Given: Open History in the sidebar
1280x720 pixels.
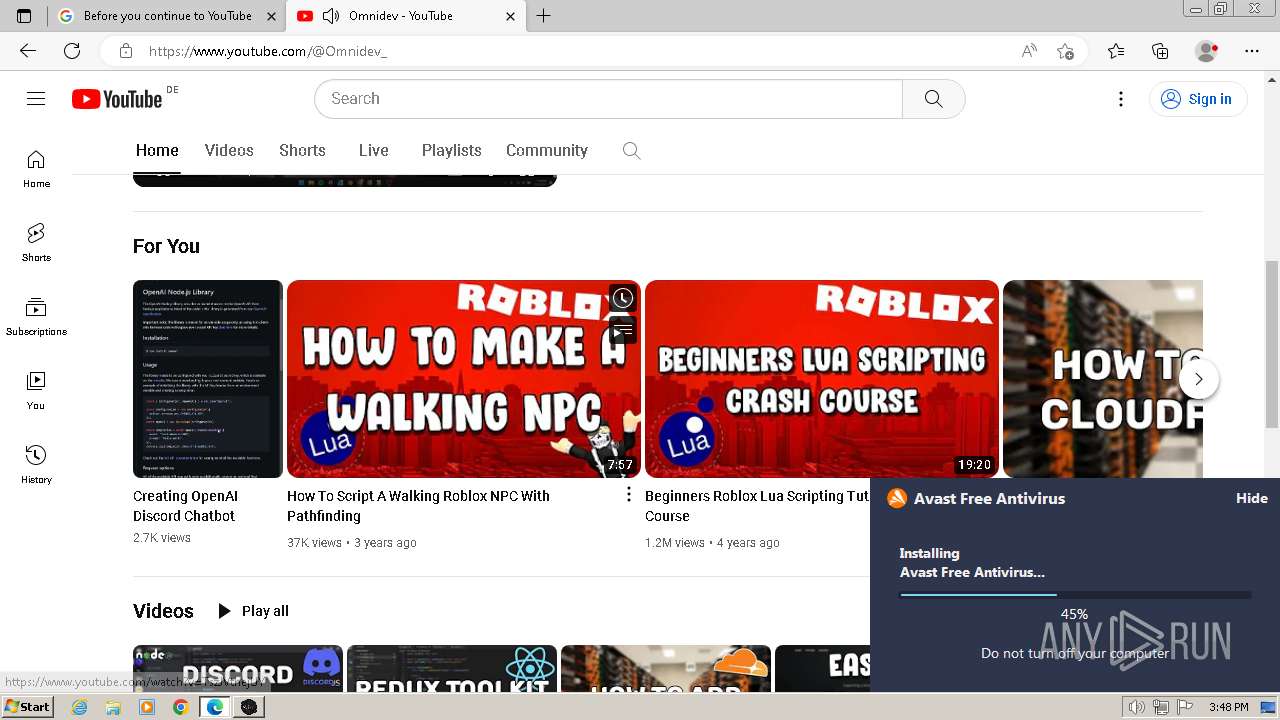Looking at the screenshot, I should [36, 465].
